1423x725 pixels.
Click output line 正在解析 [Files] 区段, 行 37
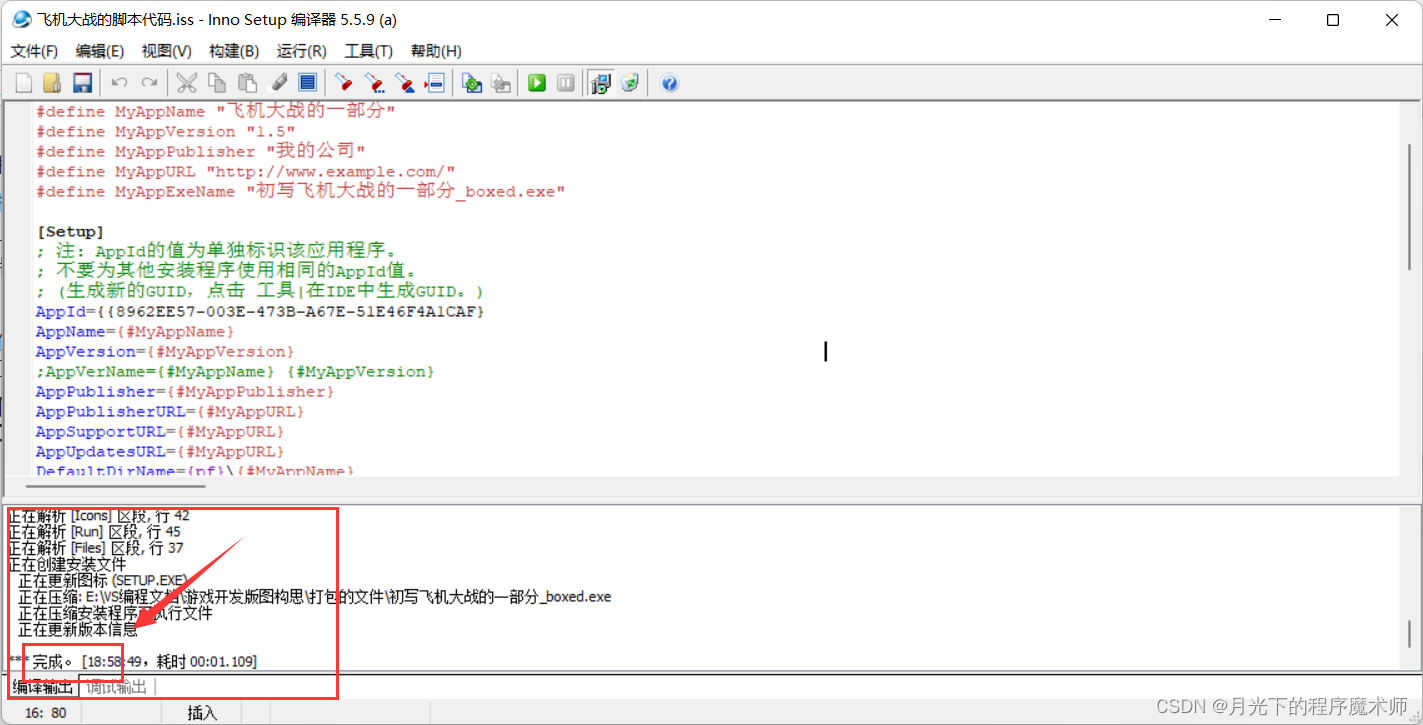(96, 548)
